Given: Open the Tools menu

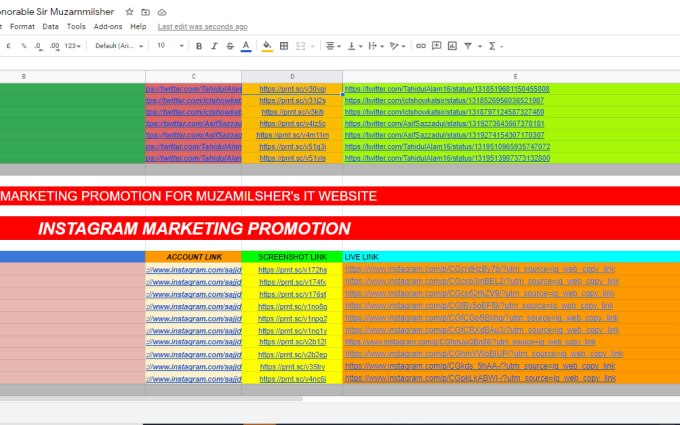Looking at the screenshot, I should 76,26.
